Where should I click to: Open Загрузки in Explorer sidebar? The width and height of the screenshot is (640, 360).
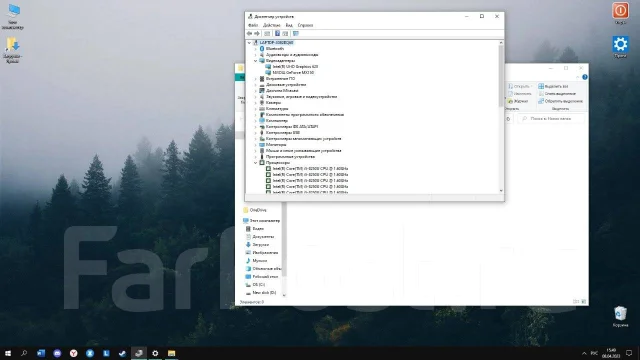257,245
